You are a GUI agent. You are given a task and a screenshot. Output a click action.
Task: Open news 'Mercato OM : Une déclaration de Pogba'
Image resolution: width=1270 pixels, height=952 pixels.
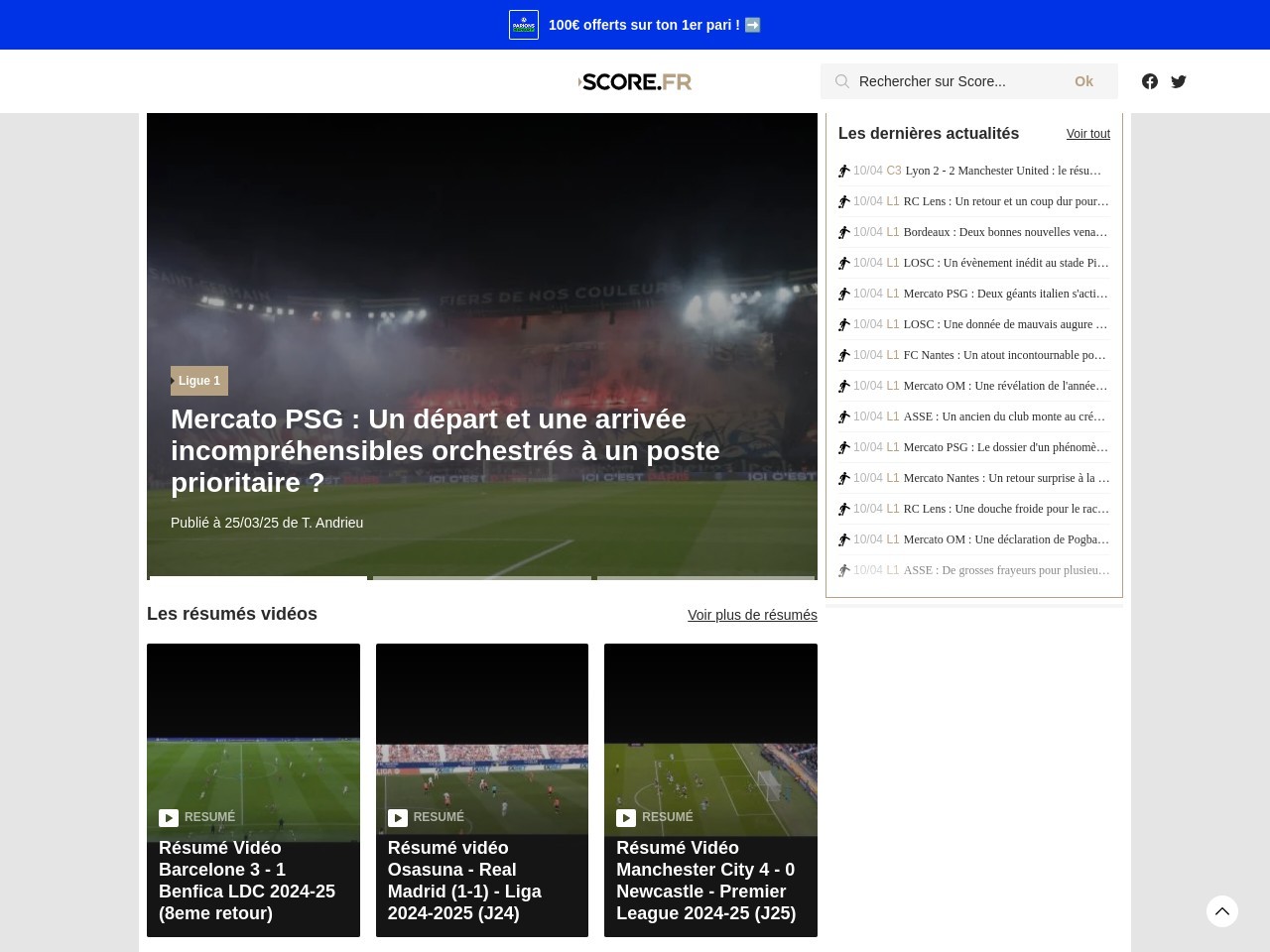click(1006, 539)
